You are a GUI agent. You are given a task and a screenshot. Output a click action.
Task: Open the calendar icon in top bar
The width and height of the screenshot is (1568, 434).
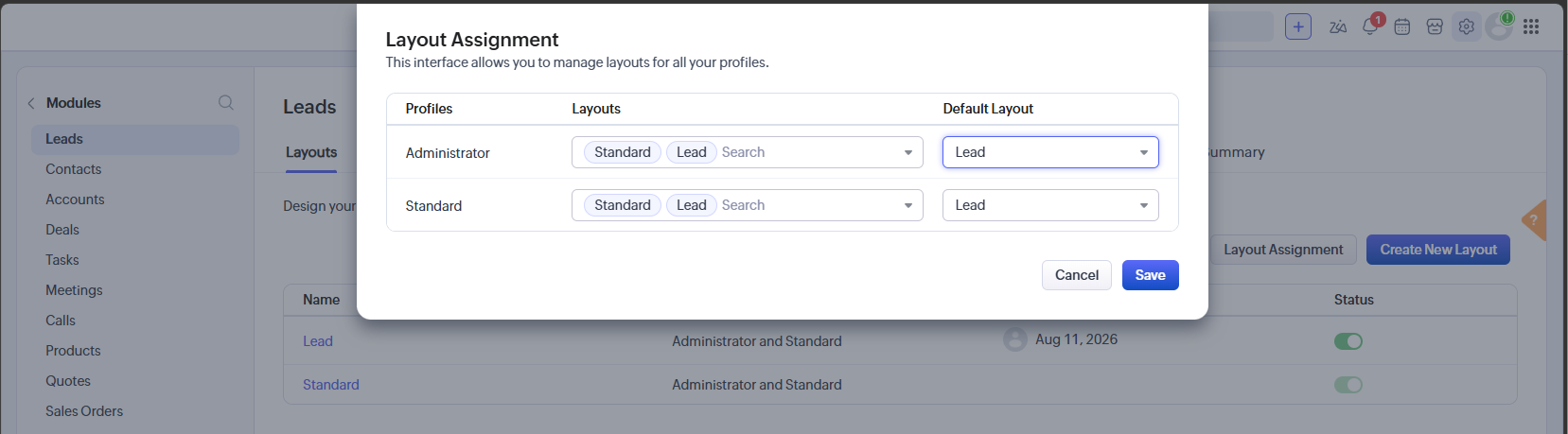(x=1402, y=27)
